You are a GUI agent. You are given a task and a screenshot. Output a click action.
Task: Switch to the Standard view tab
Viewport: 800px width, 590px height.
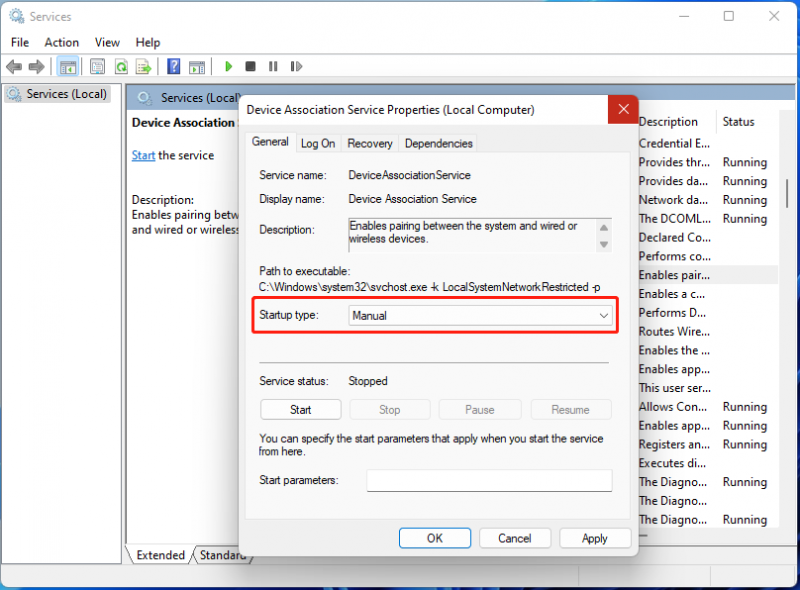pyautogui.click(x=220, y=555)
